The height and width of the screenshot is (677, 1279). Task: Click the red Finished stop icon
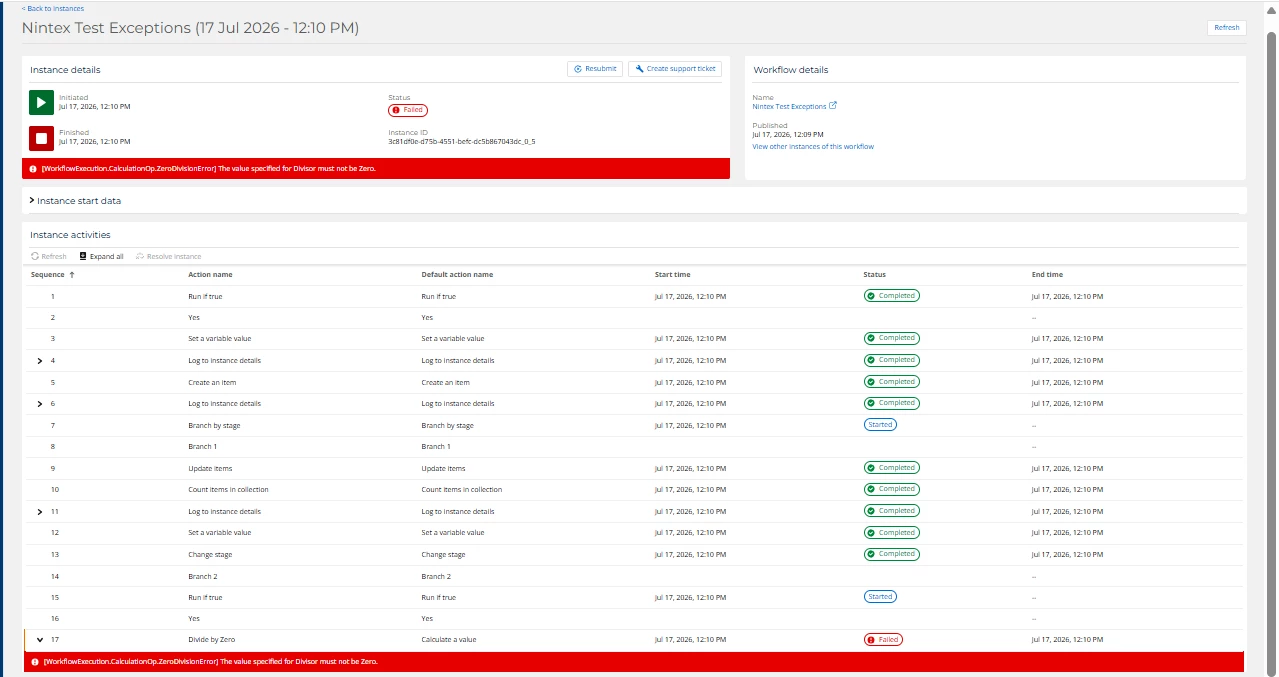coord(41,137)
